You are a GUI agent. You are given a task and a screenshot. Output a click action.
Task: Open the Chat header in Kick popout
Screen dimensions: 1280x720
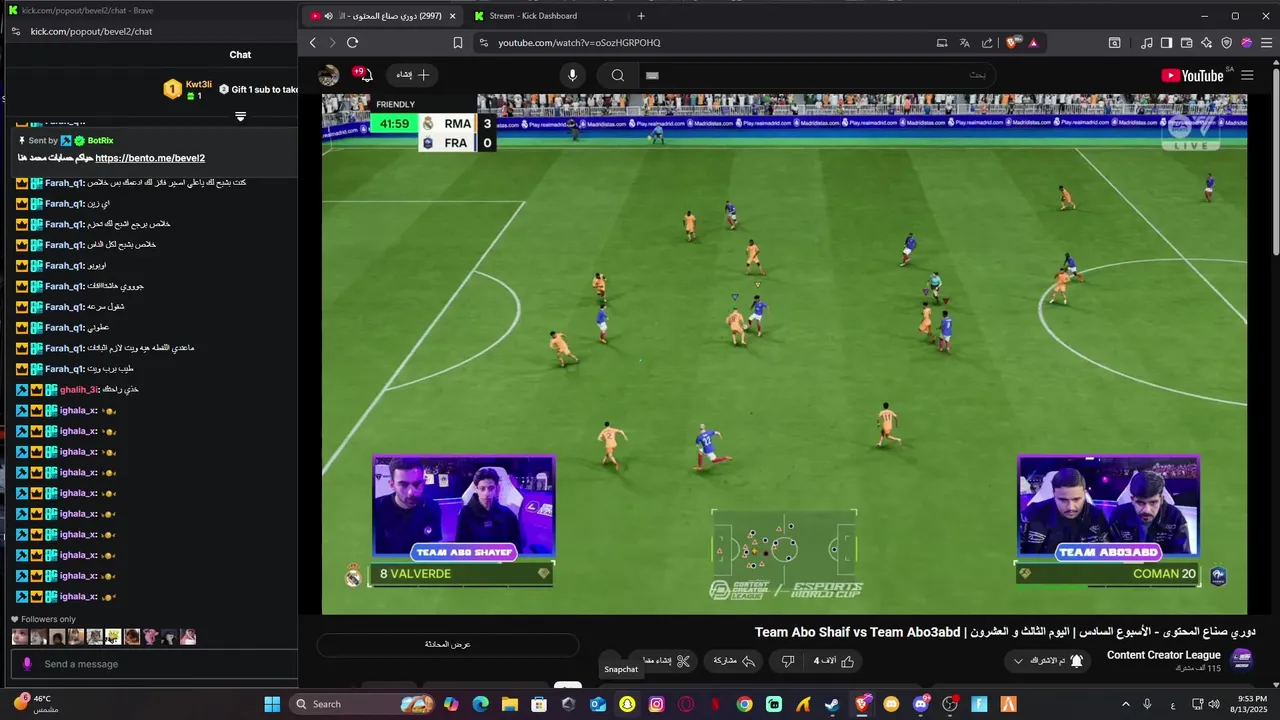point(240,55)
